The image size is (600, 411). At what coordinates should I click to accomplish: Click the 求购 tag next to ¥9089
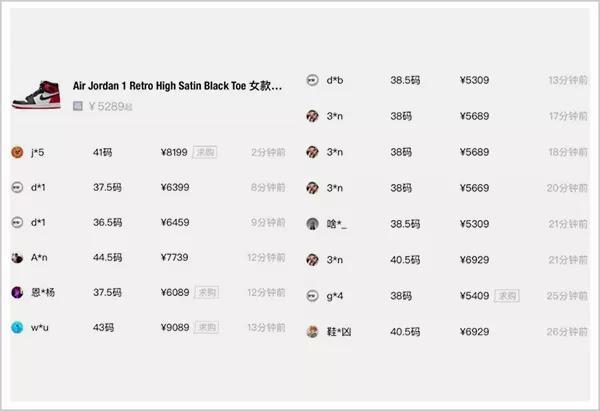click(x=206, y=327)
